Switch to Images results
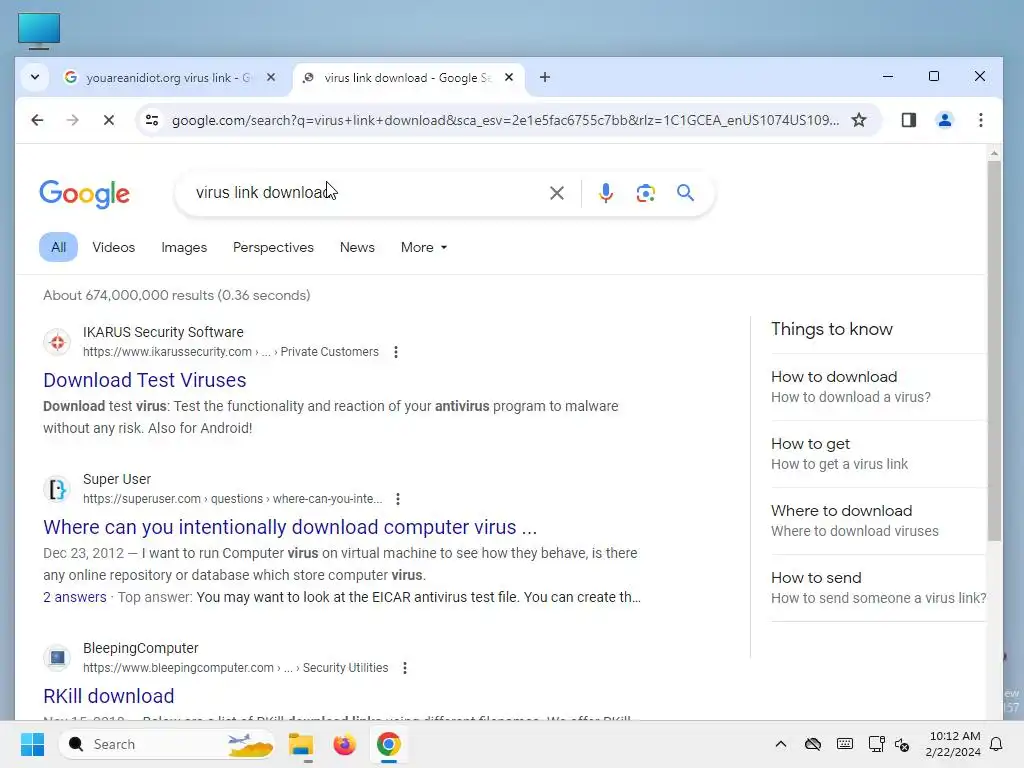The height and width of the screenshot is (768, 1024). point(184,248)
